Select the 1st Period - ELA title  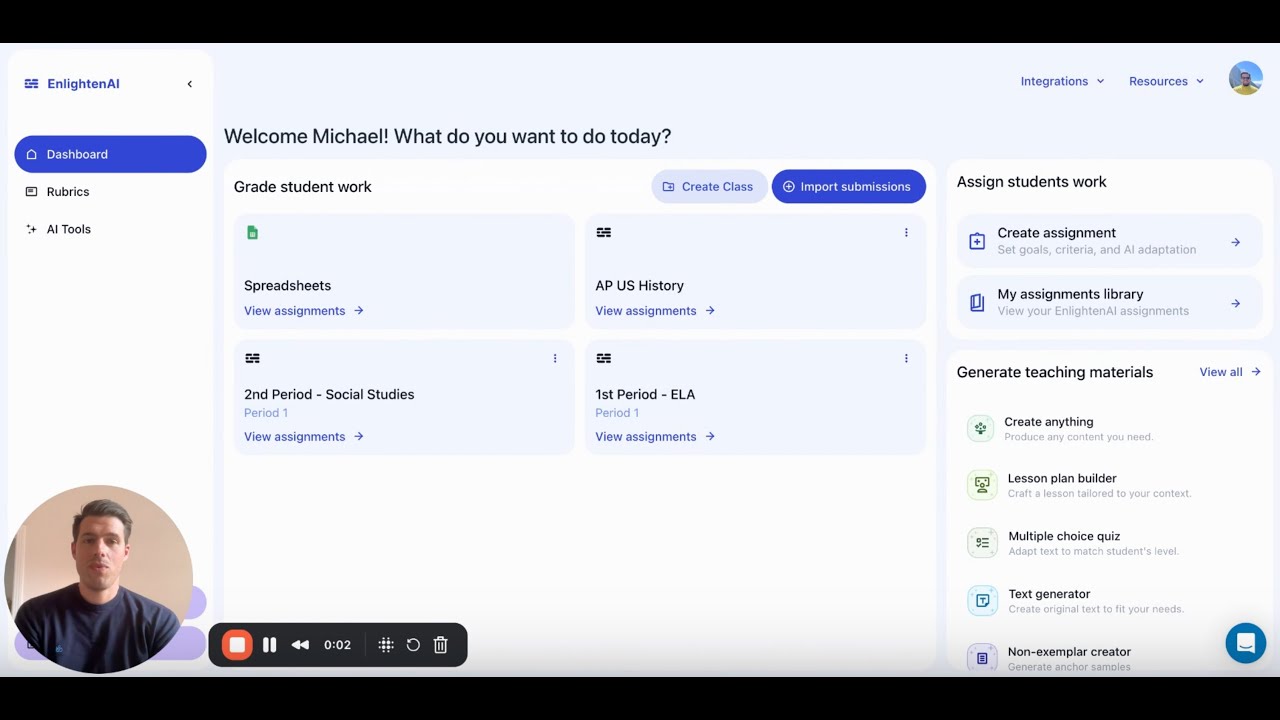tap(645, 395)
